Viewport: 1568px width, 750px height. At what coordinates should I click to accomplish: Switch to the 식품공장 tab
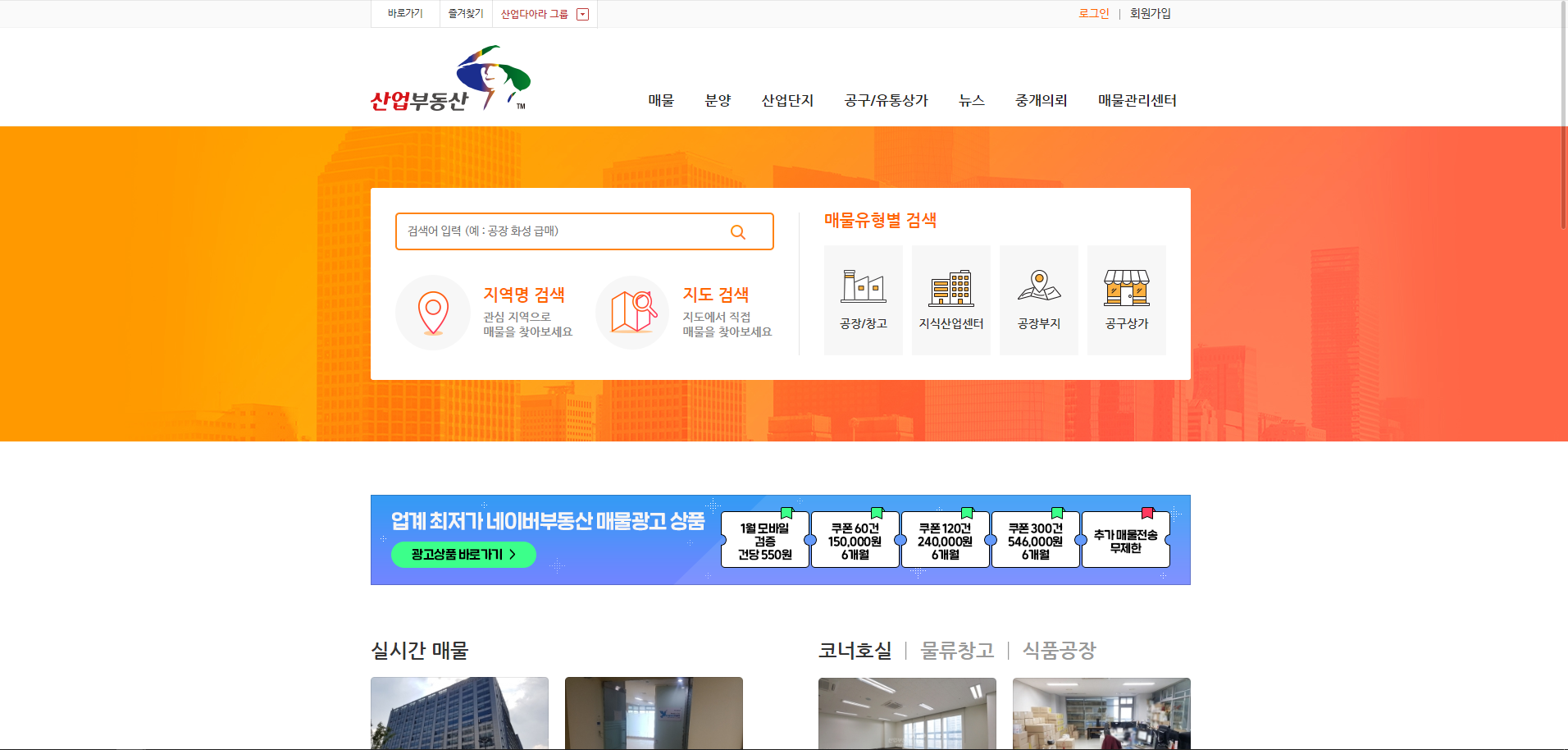coord(1059,651)
